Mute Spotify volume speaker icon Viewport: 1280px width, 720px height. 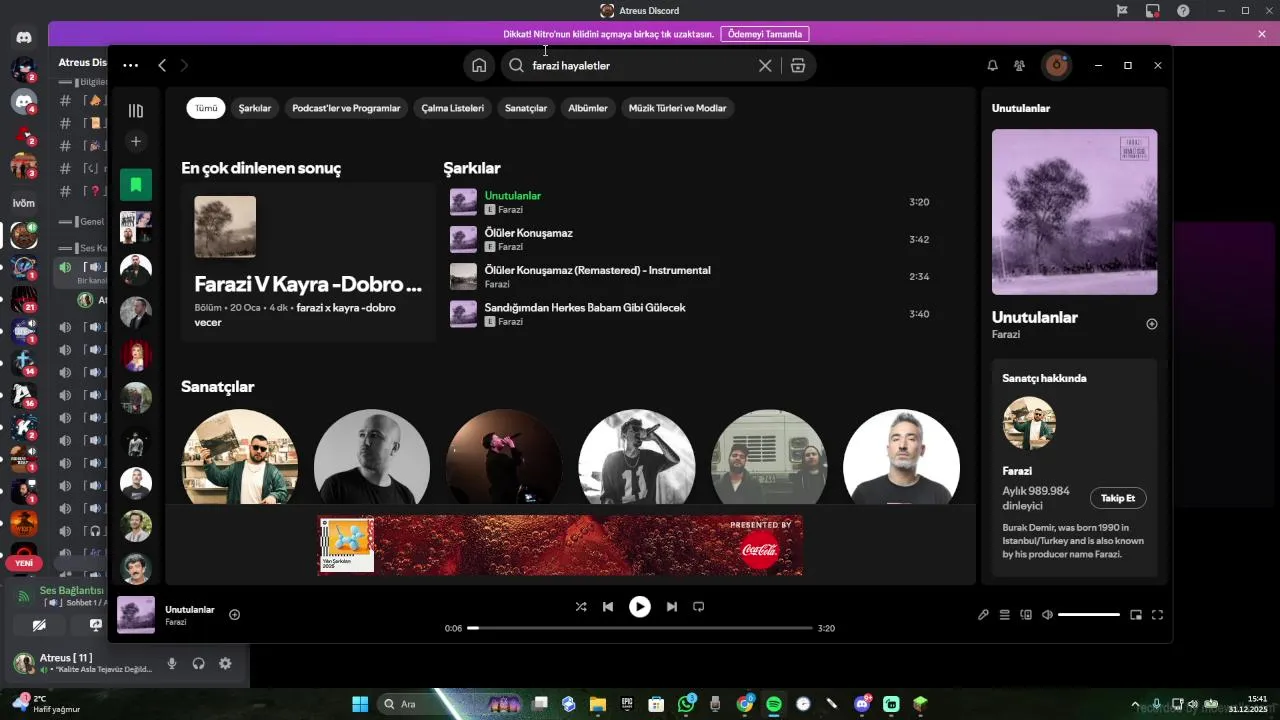point(1047,615)
